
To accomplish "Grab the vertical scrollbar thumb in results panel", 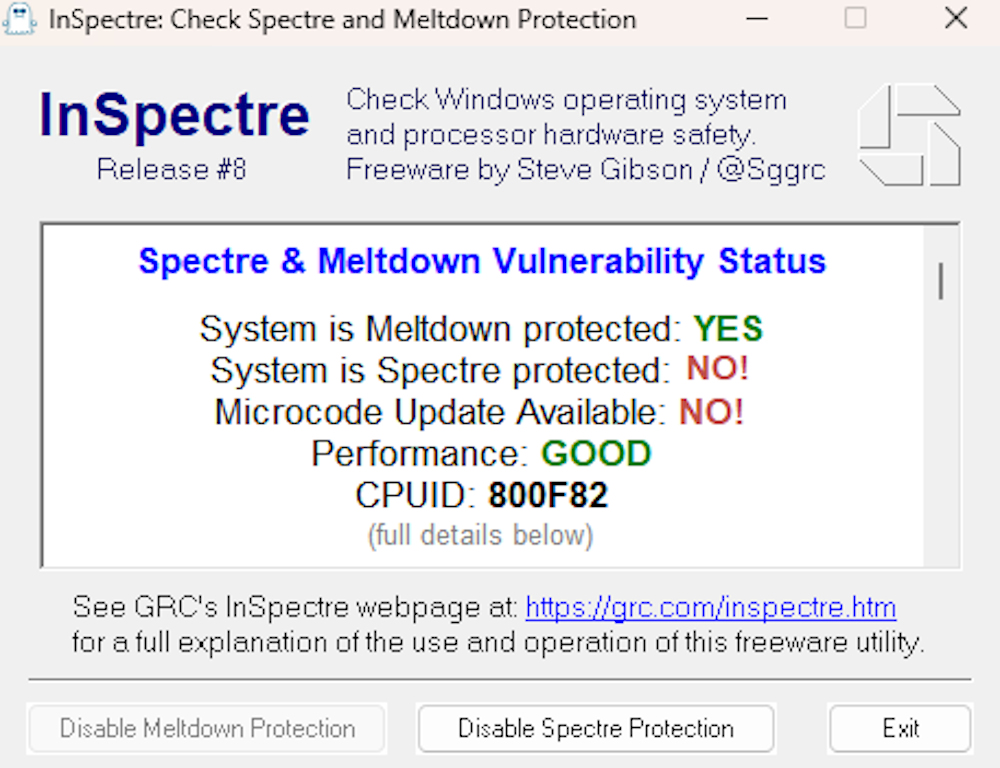I will [x=940, y=280].
